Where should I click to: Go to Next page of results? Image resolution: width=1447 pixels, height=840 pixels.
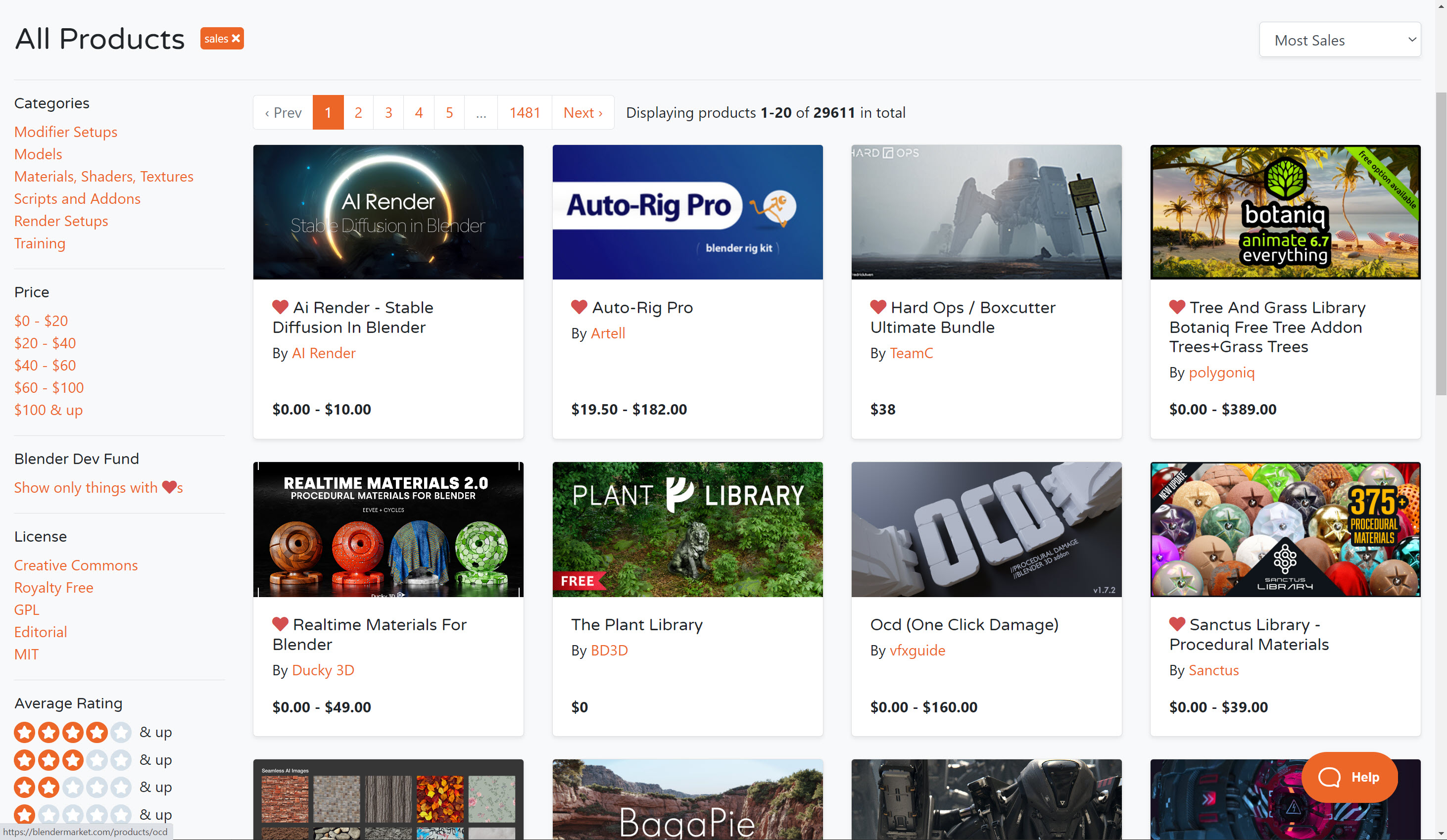582,112
